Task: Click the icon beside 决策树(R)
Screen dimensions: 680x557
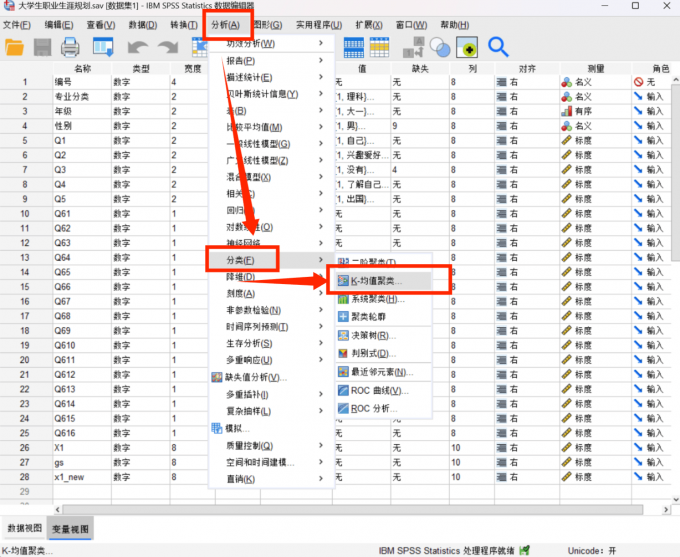Action: (x=343, y=335)
